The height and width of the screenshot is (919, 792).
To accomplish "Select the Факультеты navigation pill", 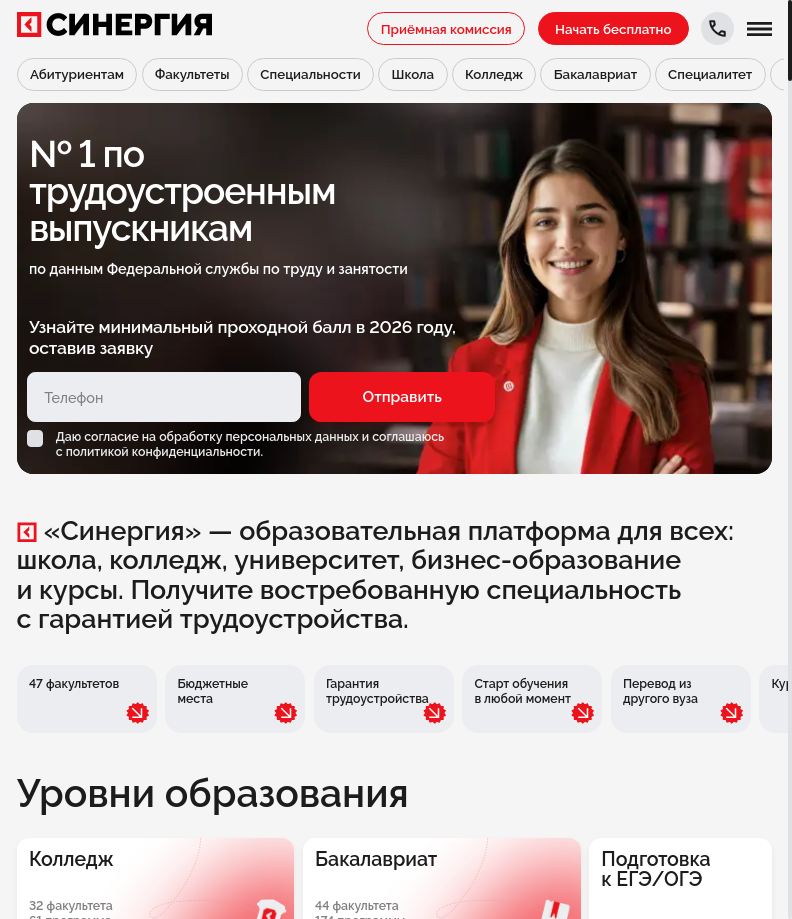I will pos(192,74).
